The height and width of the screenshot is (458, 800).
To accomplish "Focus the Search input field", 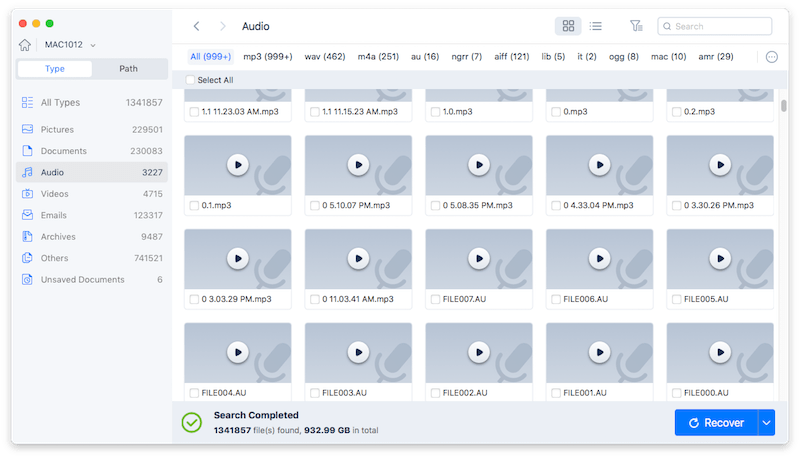I will click(714, 26).
